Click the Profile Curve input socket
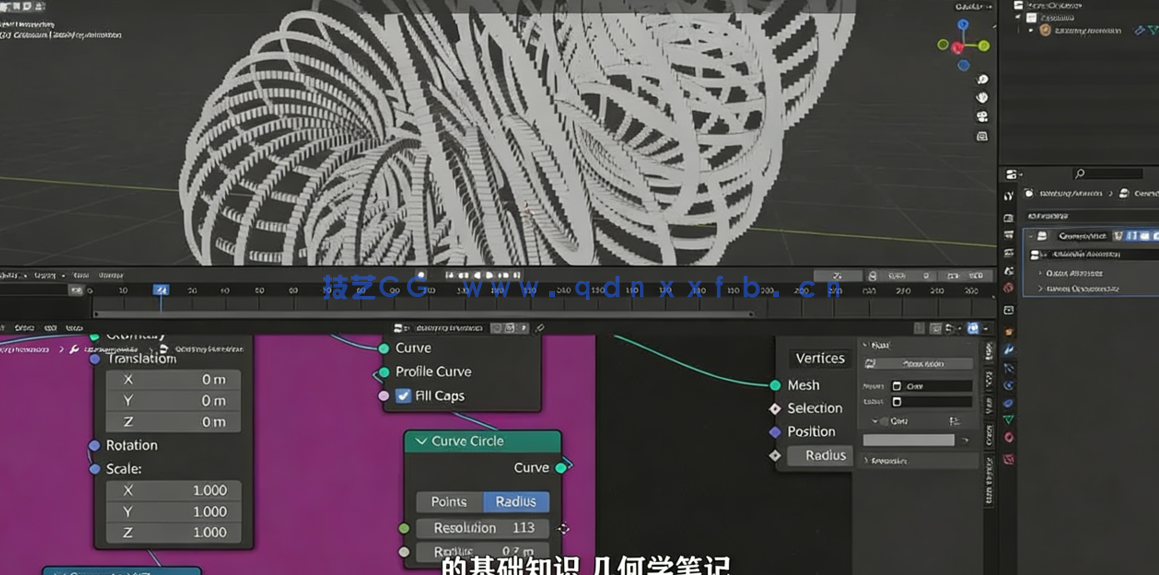The width and height of the screenshot is (1159, 575). 384,372
